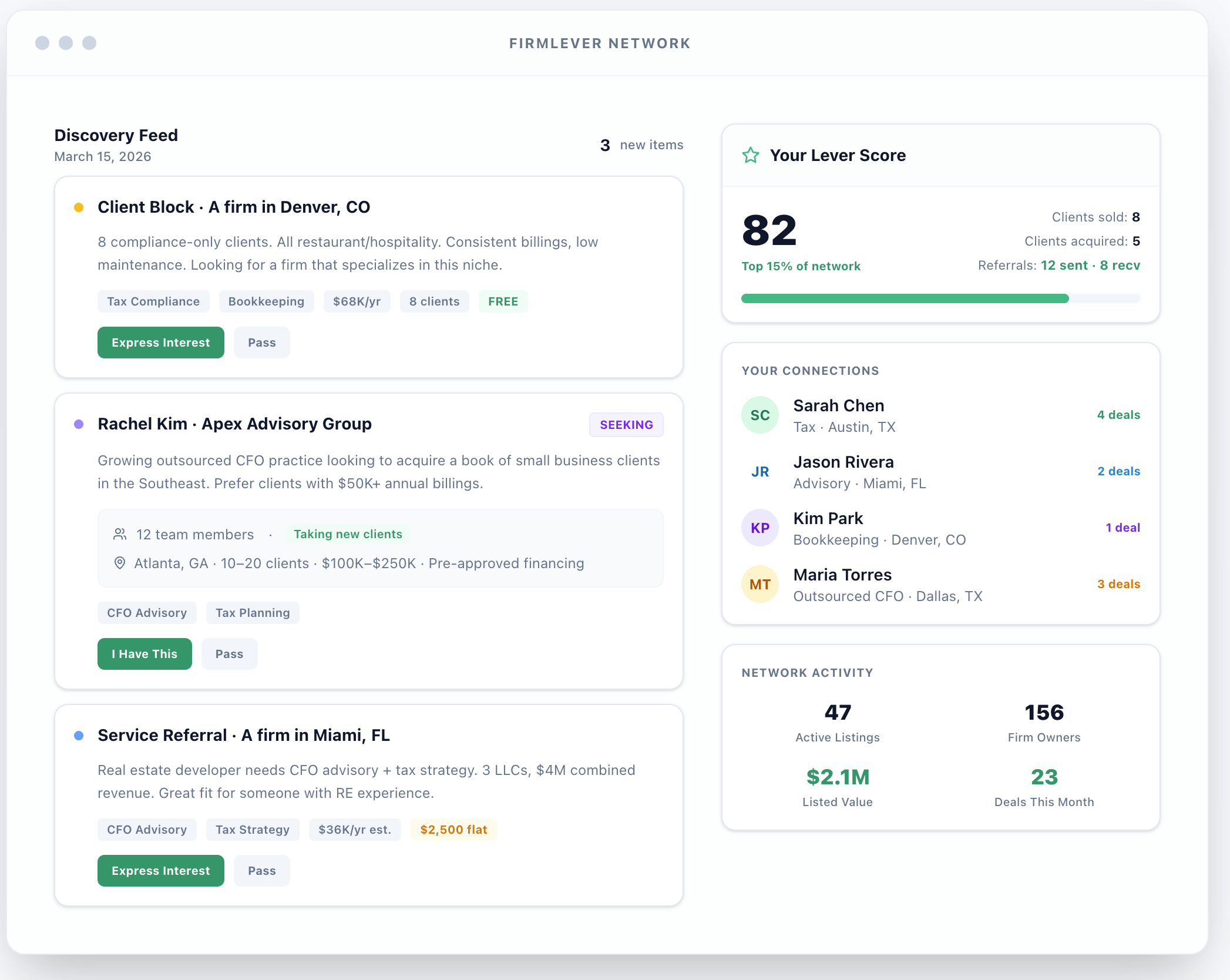Click the $2,500 flat fee tag

453,830
